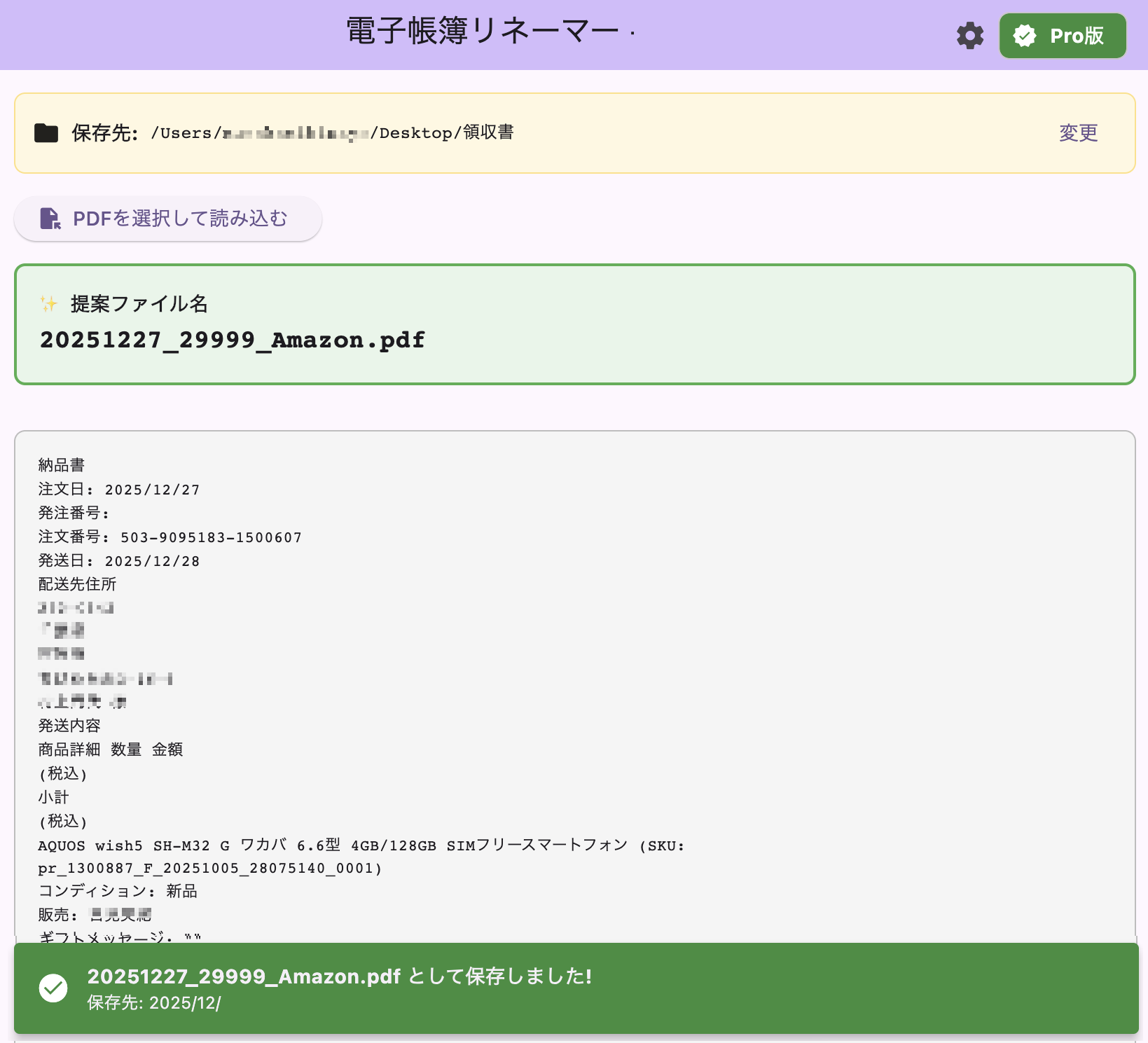The height and width of the screenshot is (1043, 1148).
Task: Click the SKU line pr_1300887_F_20251005_28075140_0001
Action: click(210, 869)
